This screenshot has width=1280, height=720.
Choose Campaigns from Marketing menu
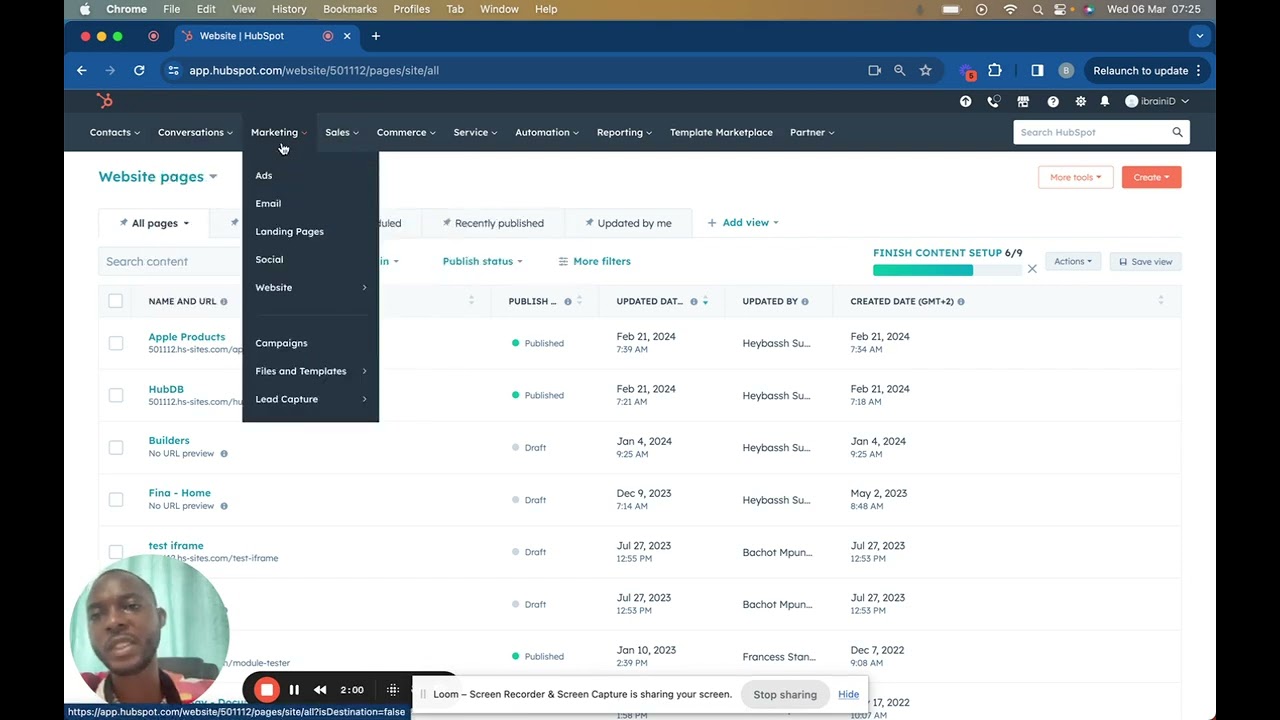[281, 343]
